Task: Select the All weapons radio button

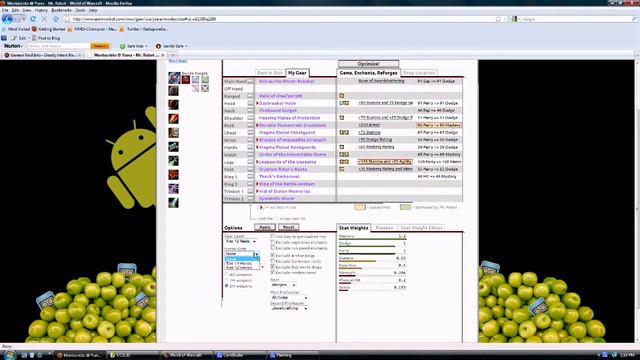Action: [227, 275]
